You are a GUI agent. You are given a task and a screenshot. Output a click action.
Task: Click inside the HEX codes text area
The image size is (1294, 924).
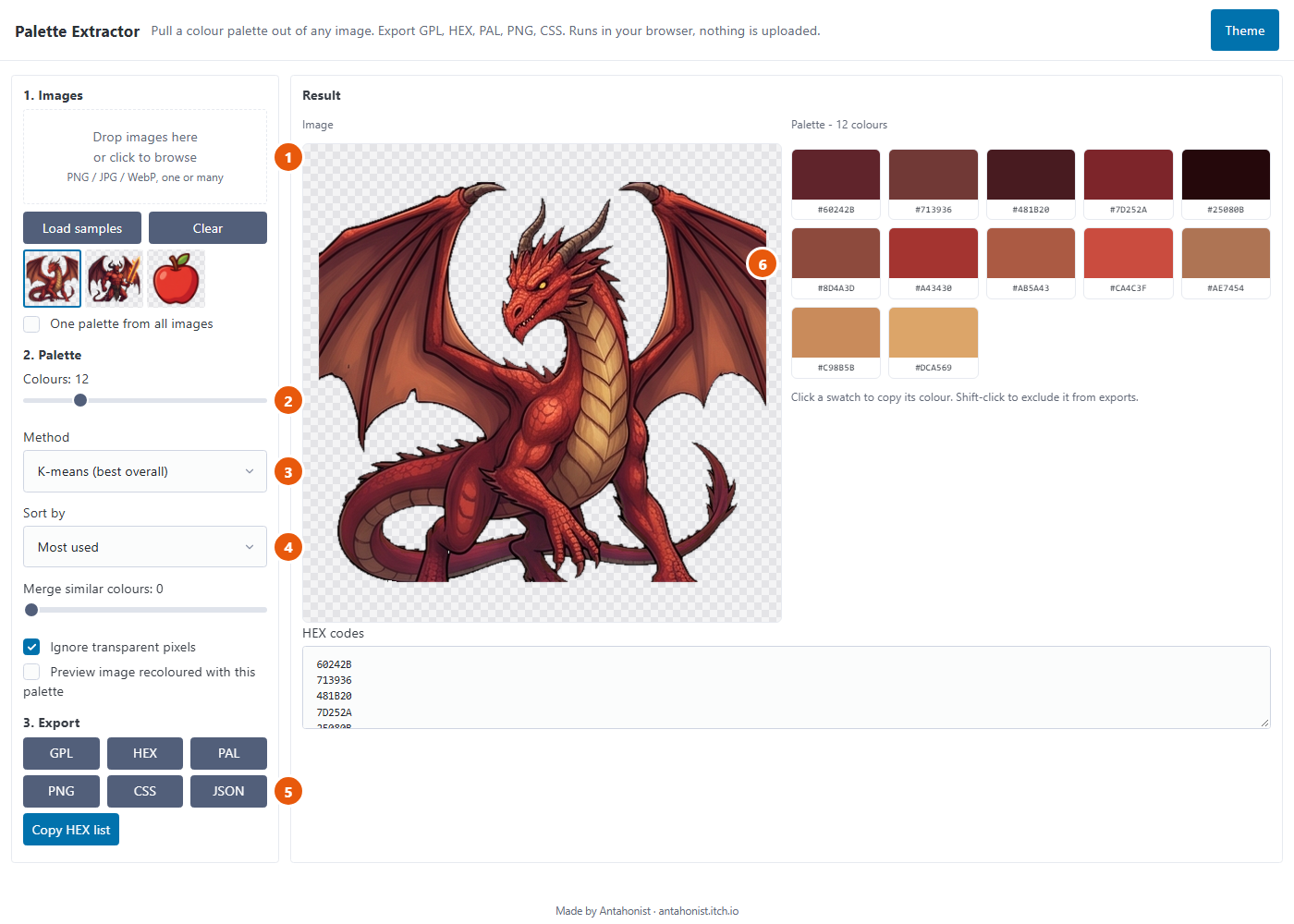787,687
